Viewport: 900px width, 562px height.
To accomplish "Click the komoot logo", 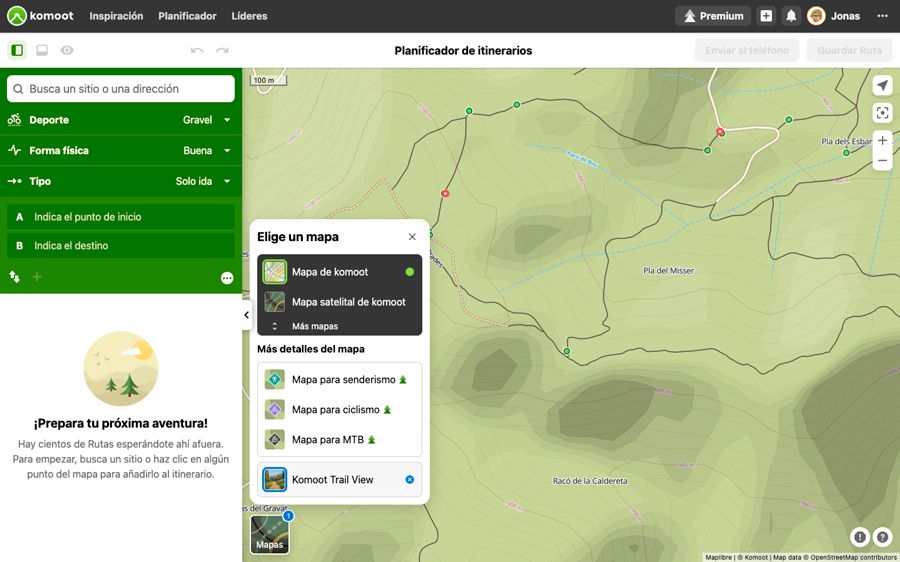I will pos(40,16).
